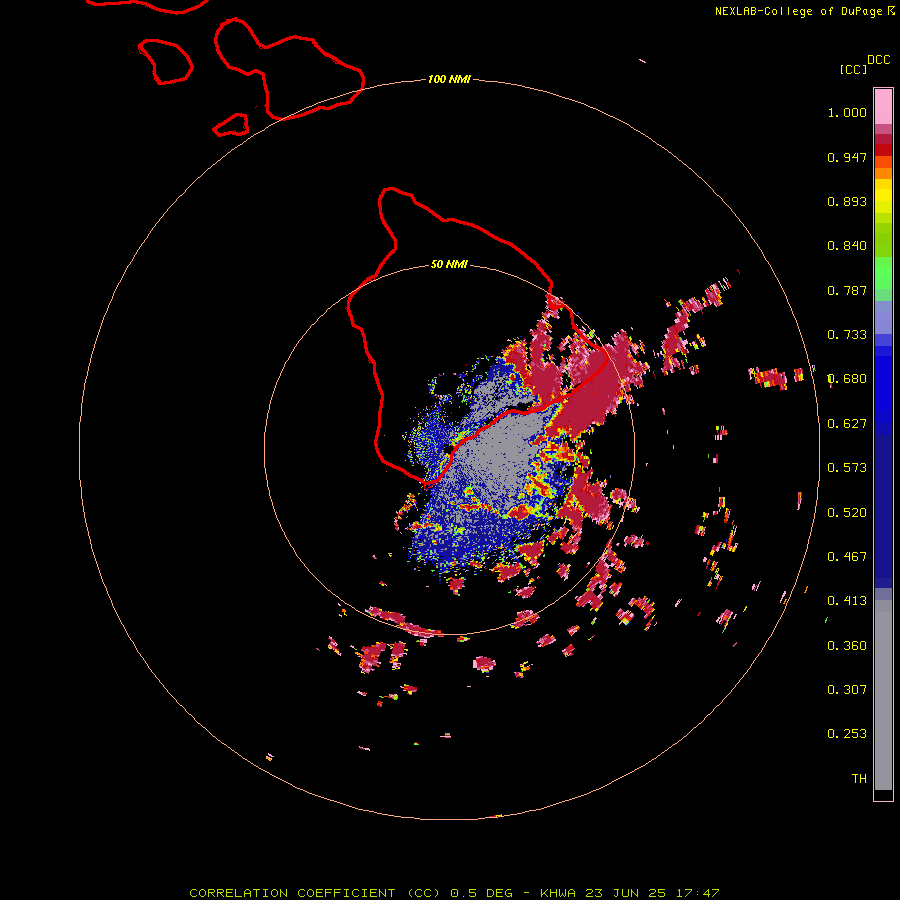Select the 0.520 legend value
900x900 pixels.
tap(847, 513)
